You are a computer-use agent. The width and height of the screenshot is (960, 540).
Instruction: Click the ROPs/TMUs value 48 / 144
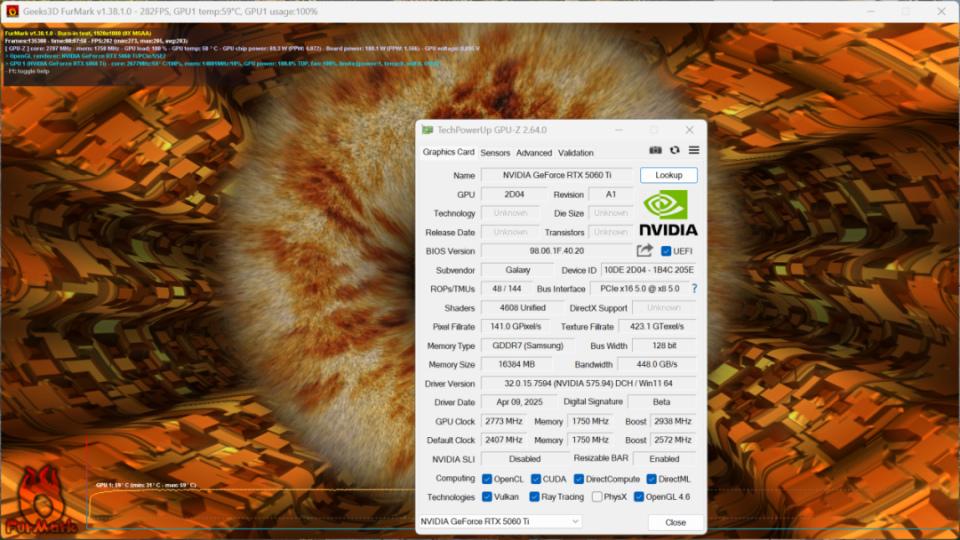pos(506,289)
